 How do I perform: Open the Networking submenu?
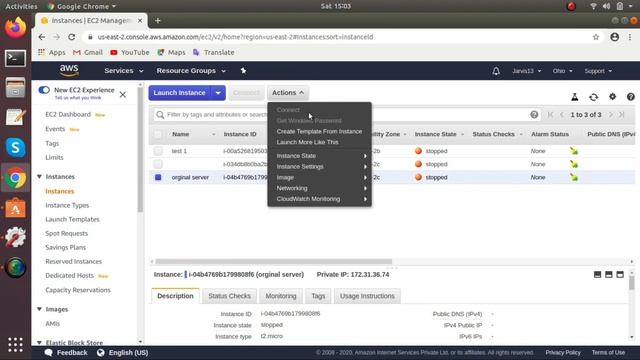click(319, 188)
